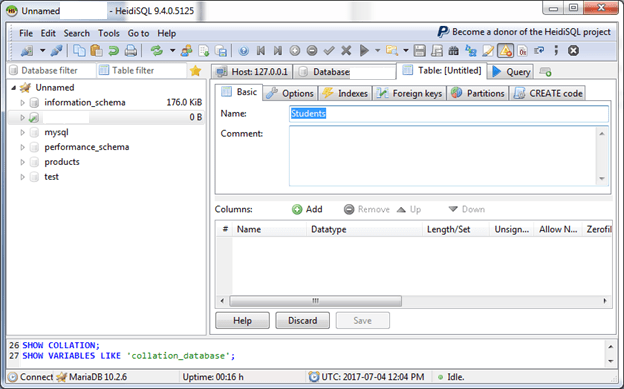Viewport: 624px width, 389px height.
Task: Open the Help menu
Action: pos(166,33)
